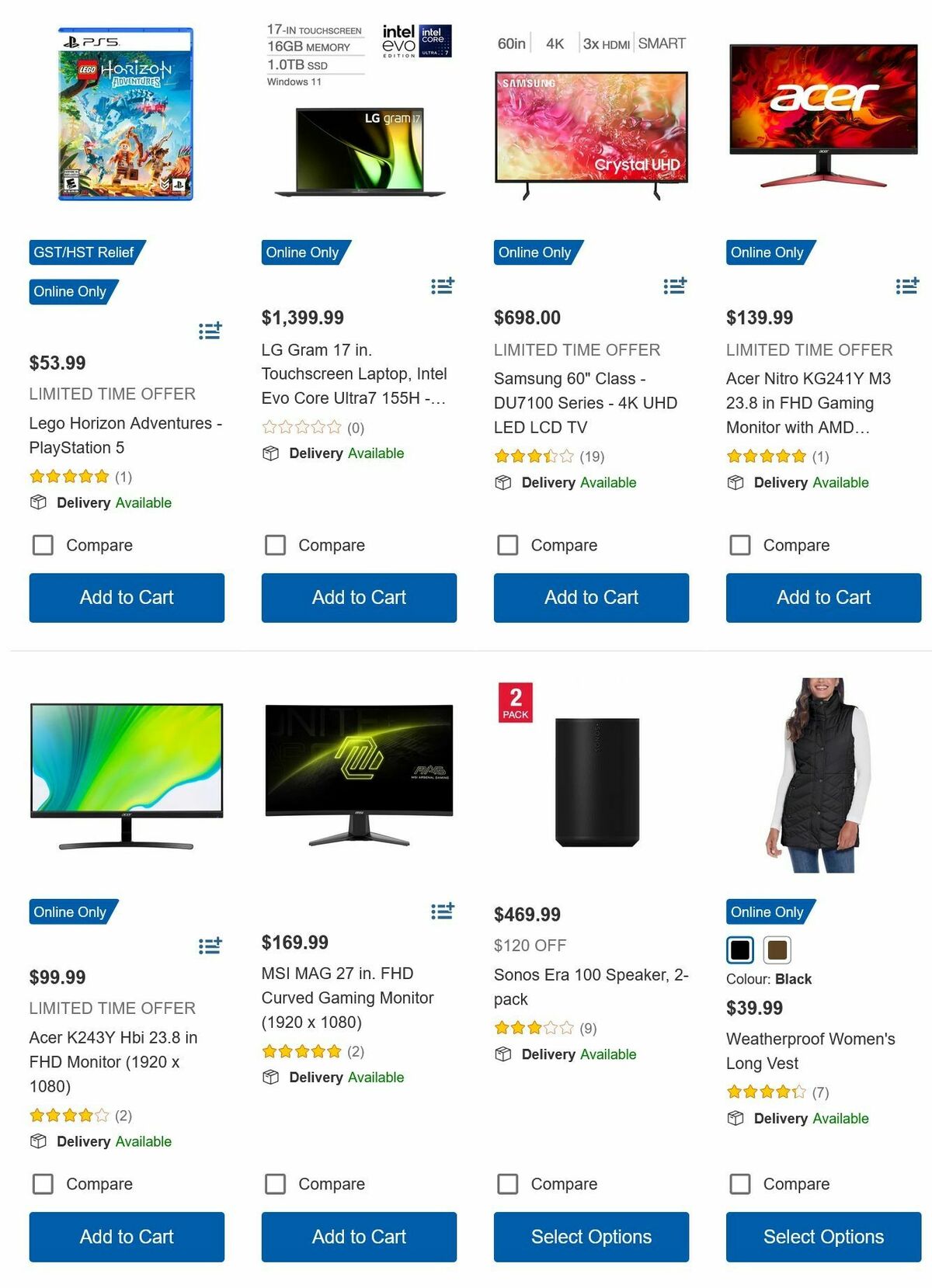Click star rating of Sonos Era 100

tap(534, 1028)
